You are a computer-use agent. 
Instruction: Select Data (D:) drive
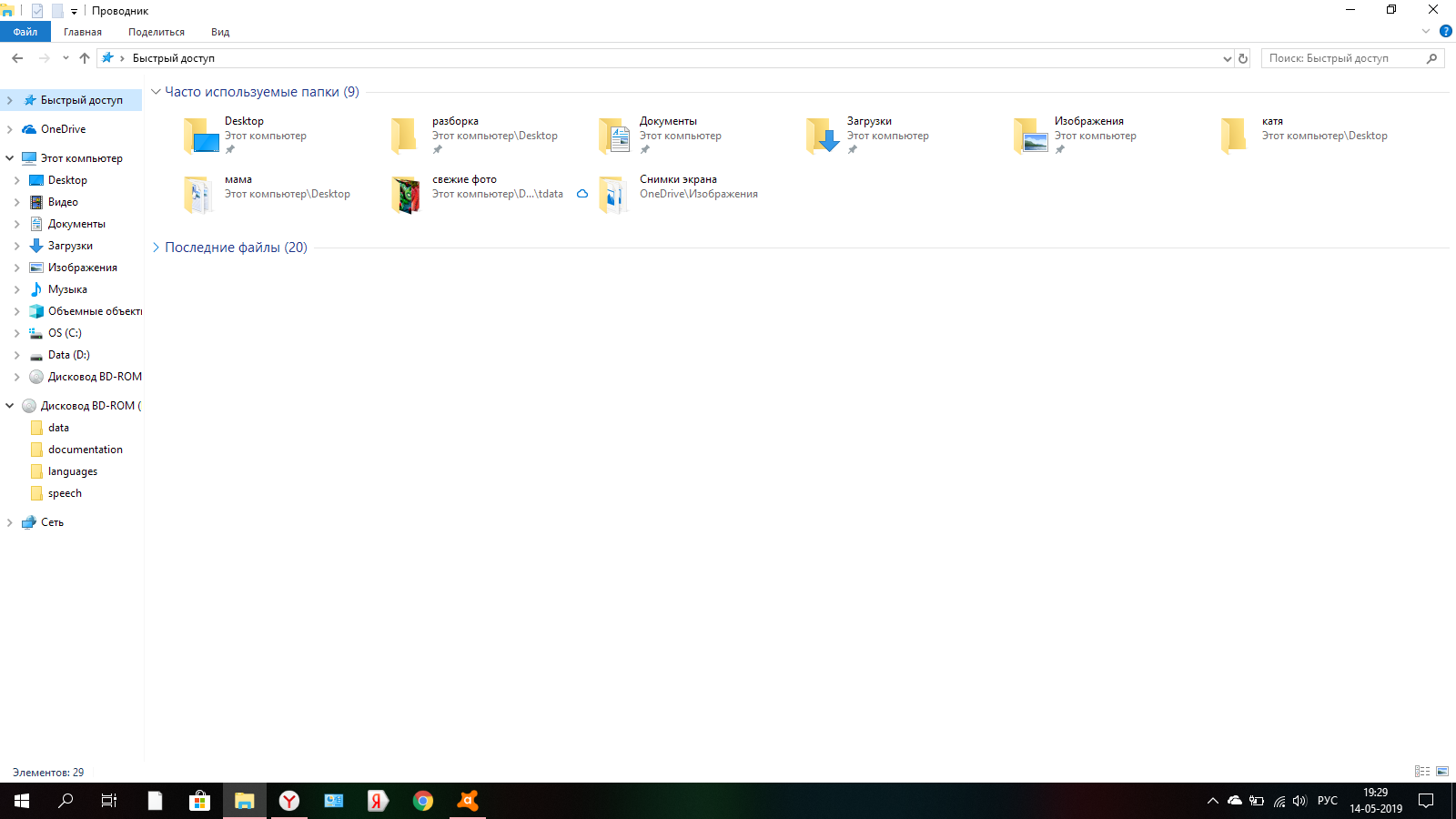[x=69, y=355]
